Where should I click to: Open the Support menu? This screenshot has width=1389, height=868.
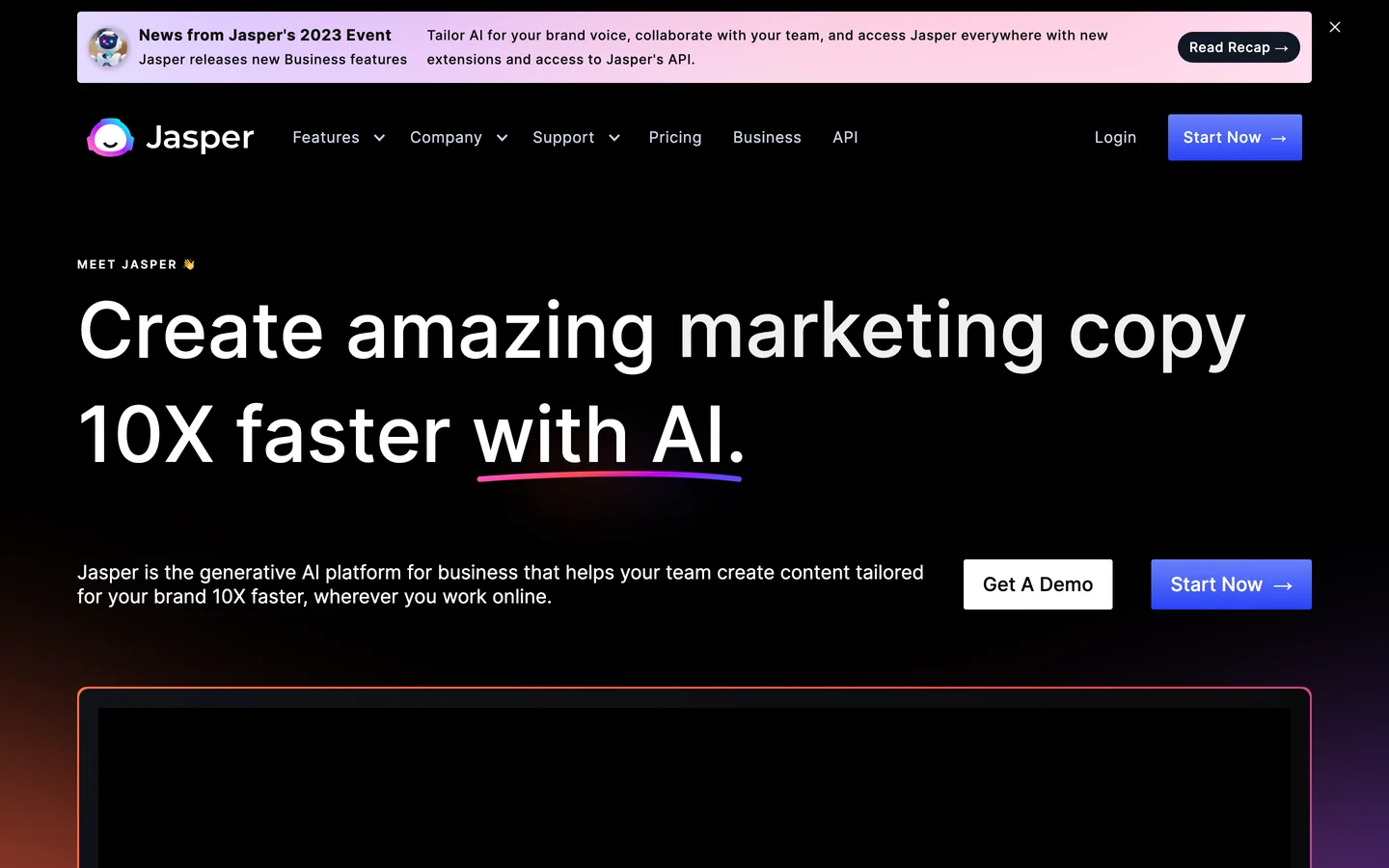click(x=563, y=137)
